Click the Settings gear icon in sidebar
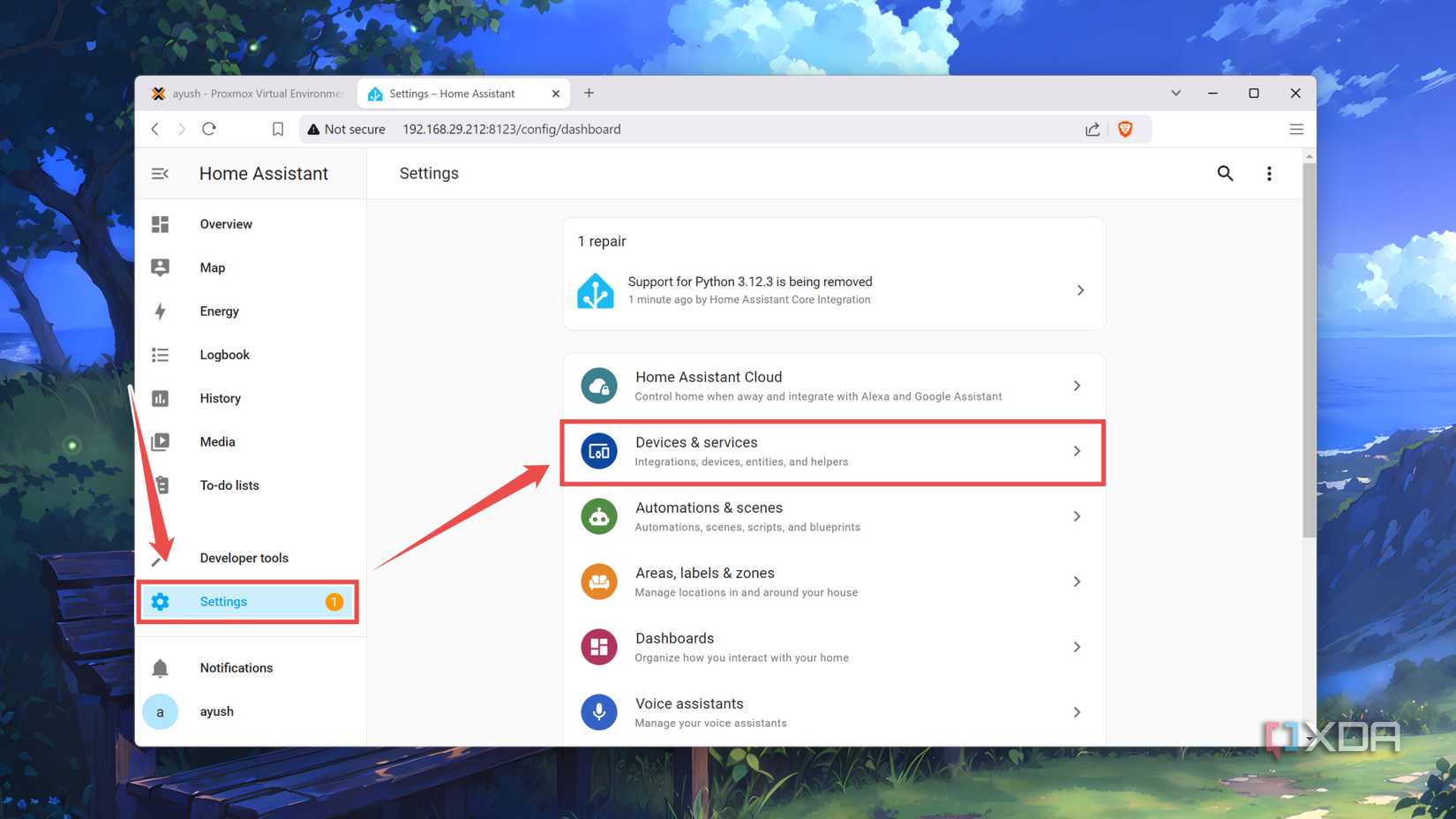Viewport: 1456px width, 819px height. coord(160,602)
